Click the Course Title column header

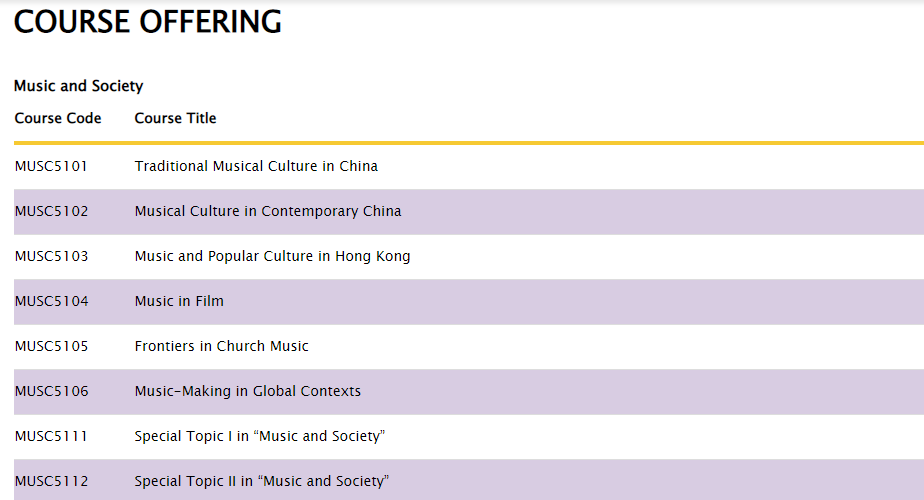[175, 118]
